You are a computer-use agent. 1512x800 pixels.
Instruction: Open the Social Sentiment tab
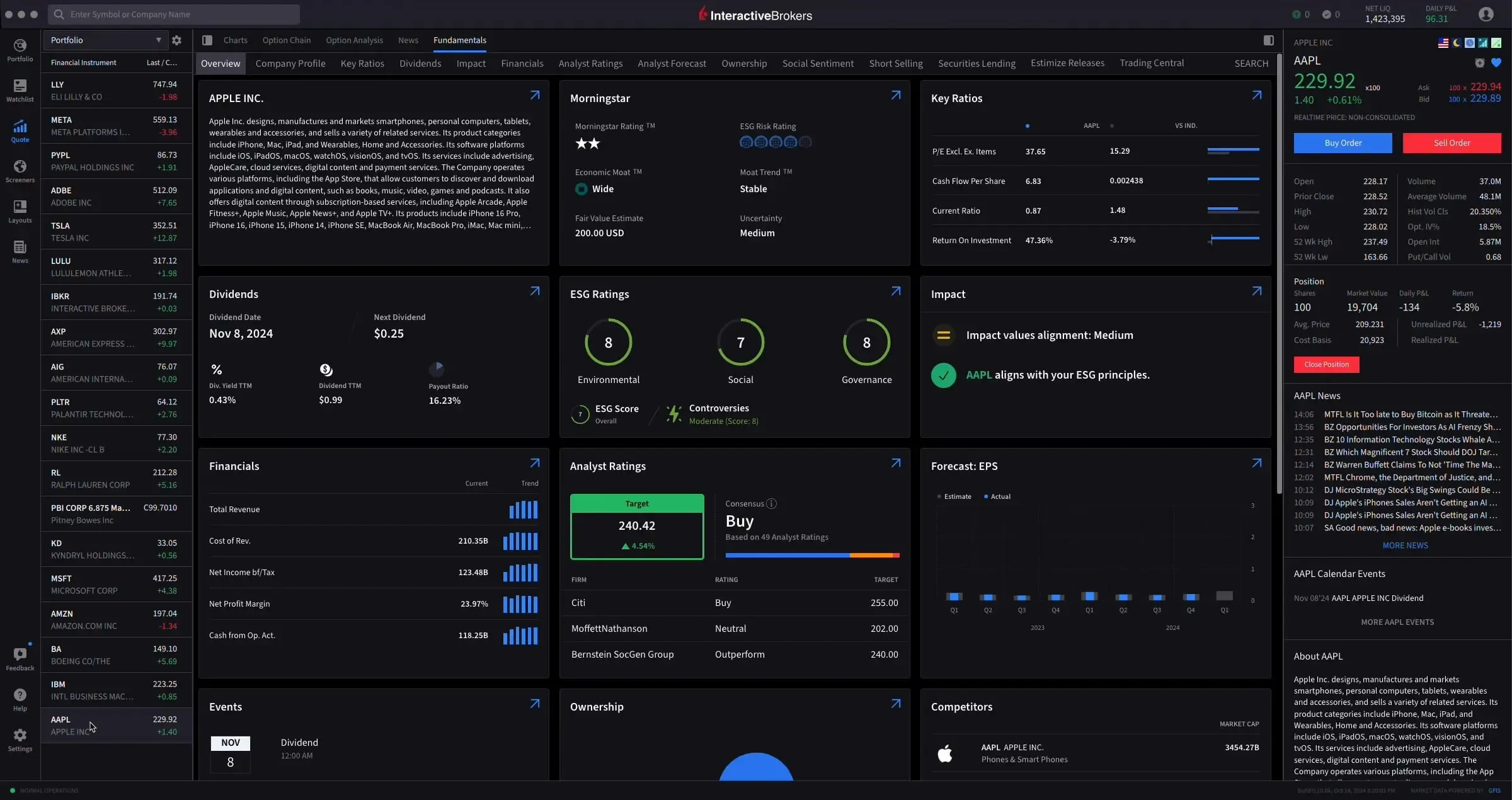point(817,62)
